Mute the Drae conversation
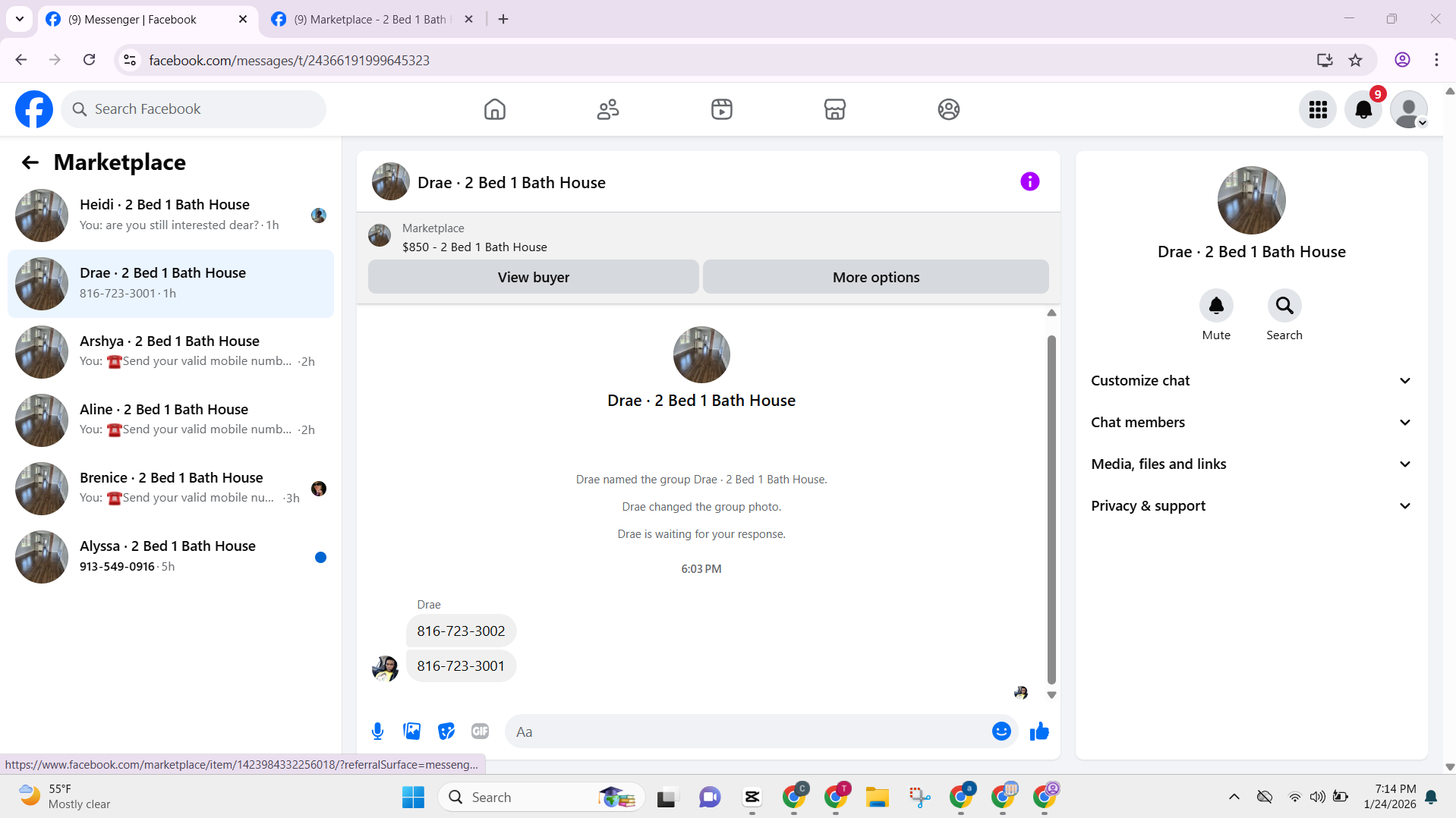This screenshot has width=1456, height=818. 1216,306
